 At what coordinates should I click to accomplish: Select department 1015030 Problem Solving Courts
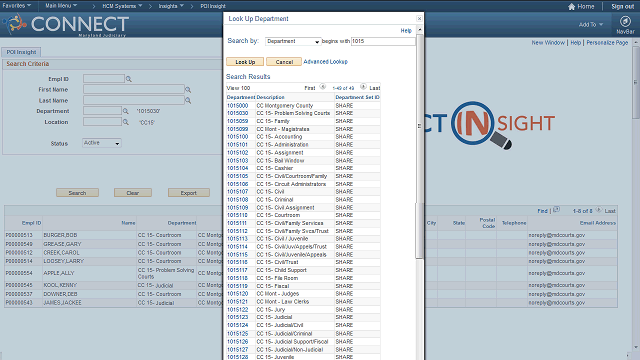pos(238,113)
